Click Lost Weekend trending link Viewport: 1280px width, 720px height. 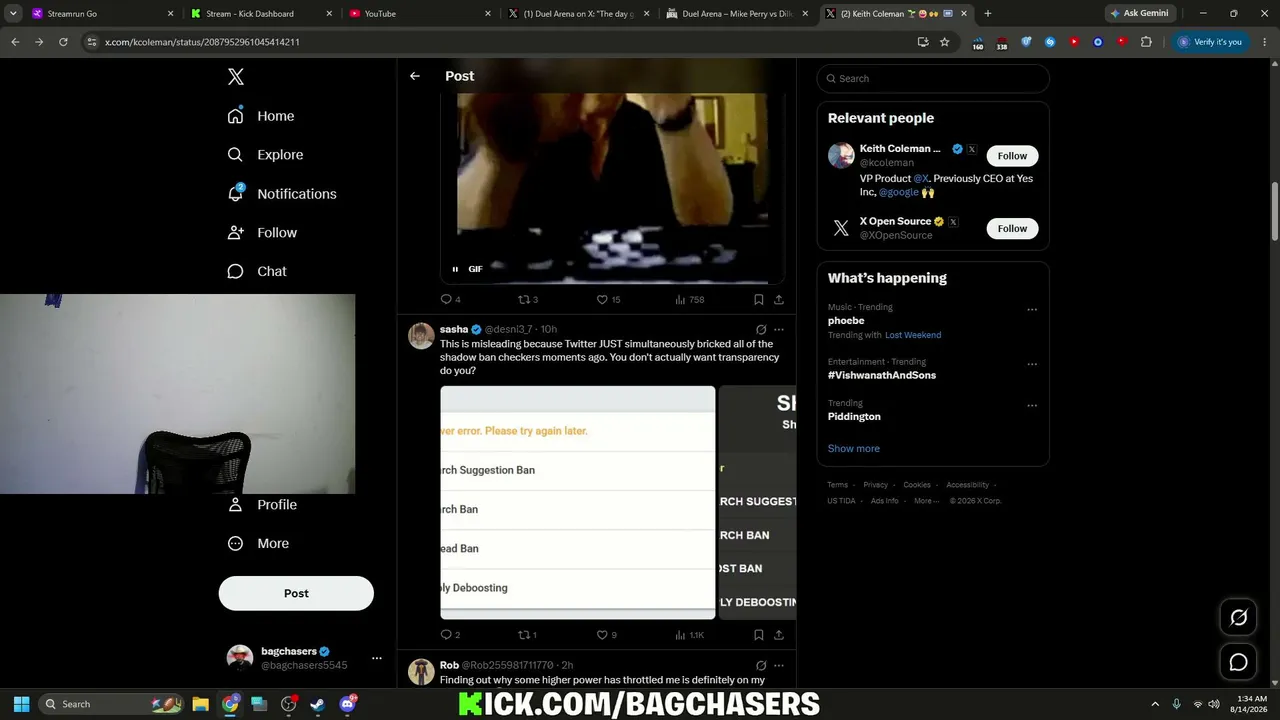[913, 335]
